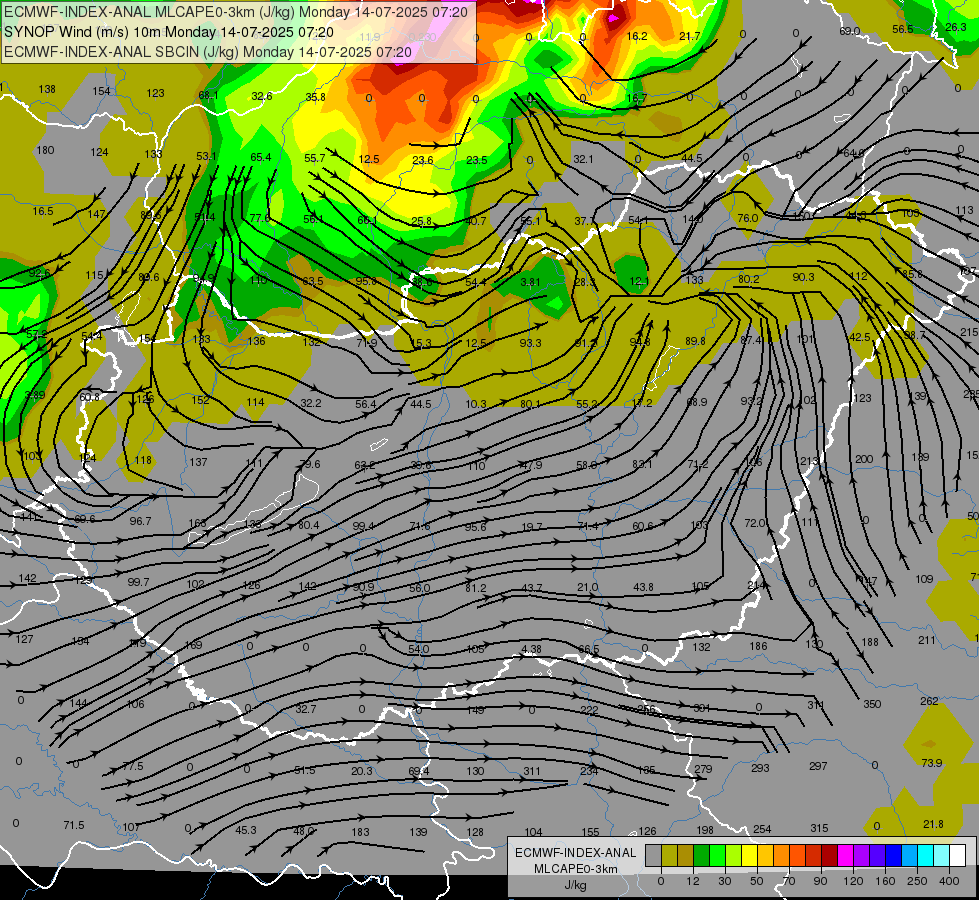Viewport: 979px width, 900px height.
Task: Click the gray swatch in the legend
Action: (653, 856)
